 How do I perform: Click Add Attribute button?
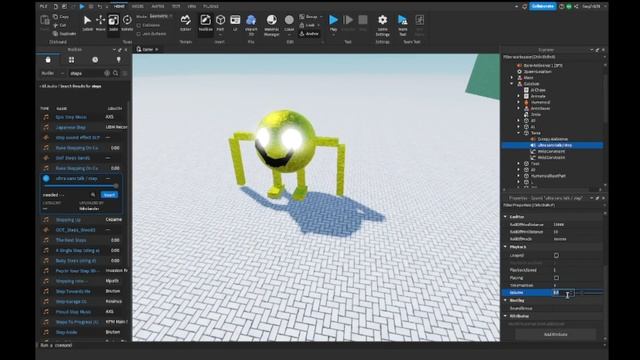click(556, 334)
